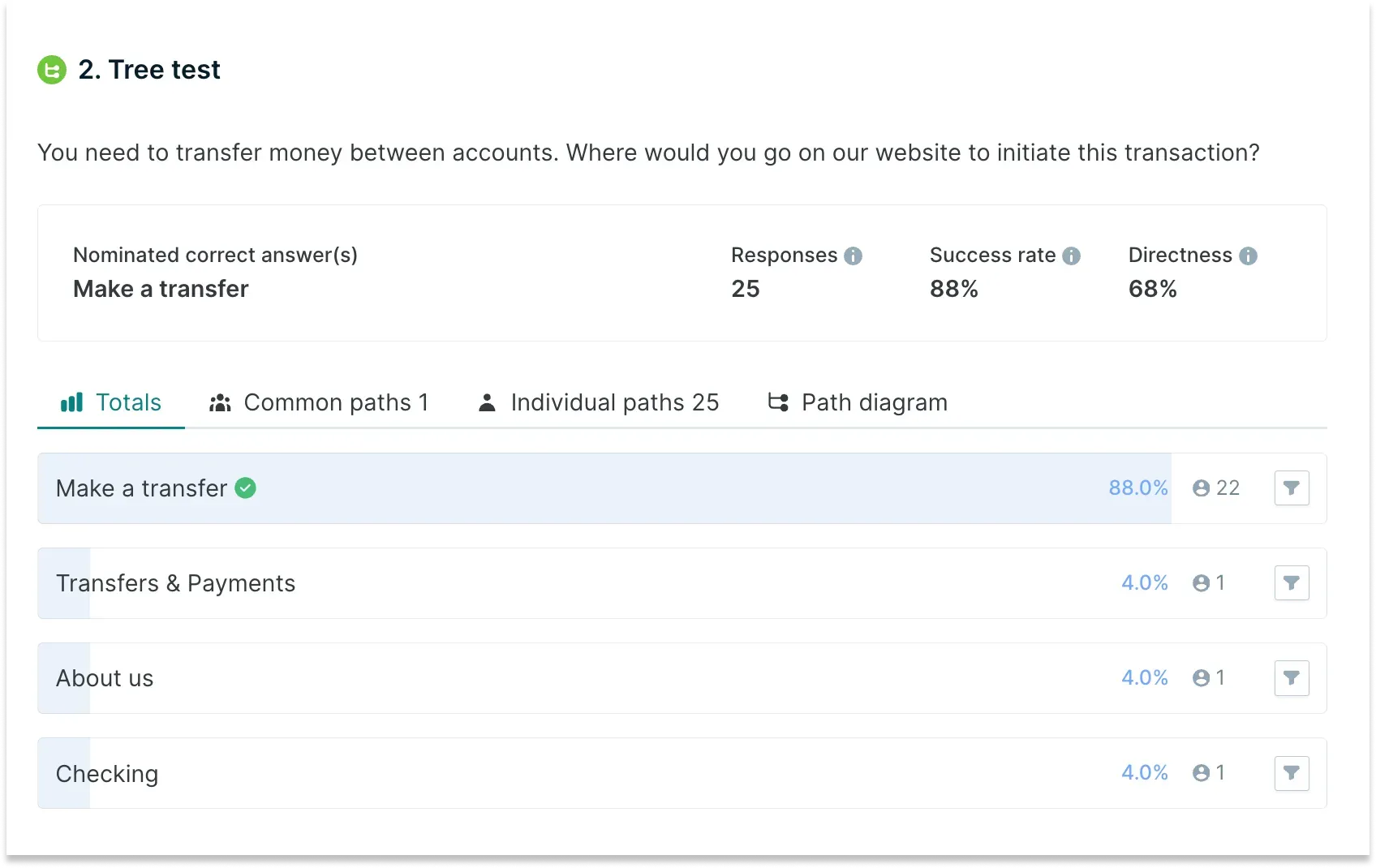This screenshot has height=868, width=1376.
Task: Filter by Checking responses
Action: coord(1291,773)
